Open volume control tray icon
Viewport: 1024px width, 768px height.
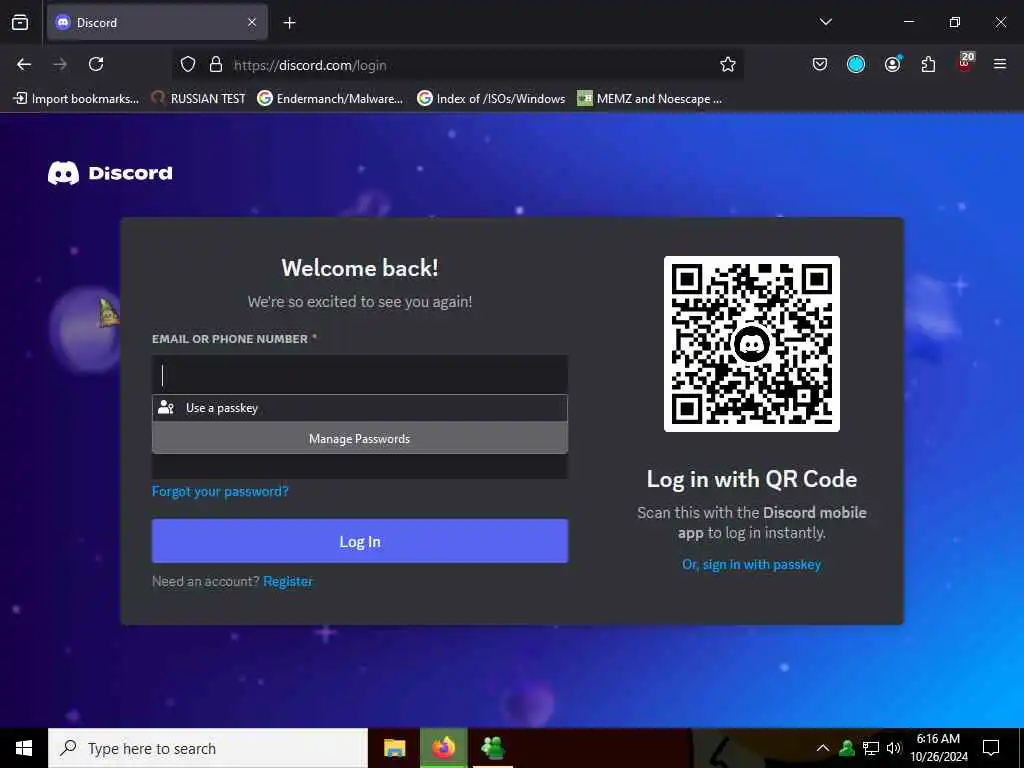(894, 748)
